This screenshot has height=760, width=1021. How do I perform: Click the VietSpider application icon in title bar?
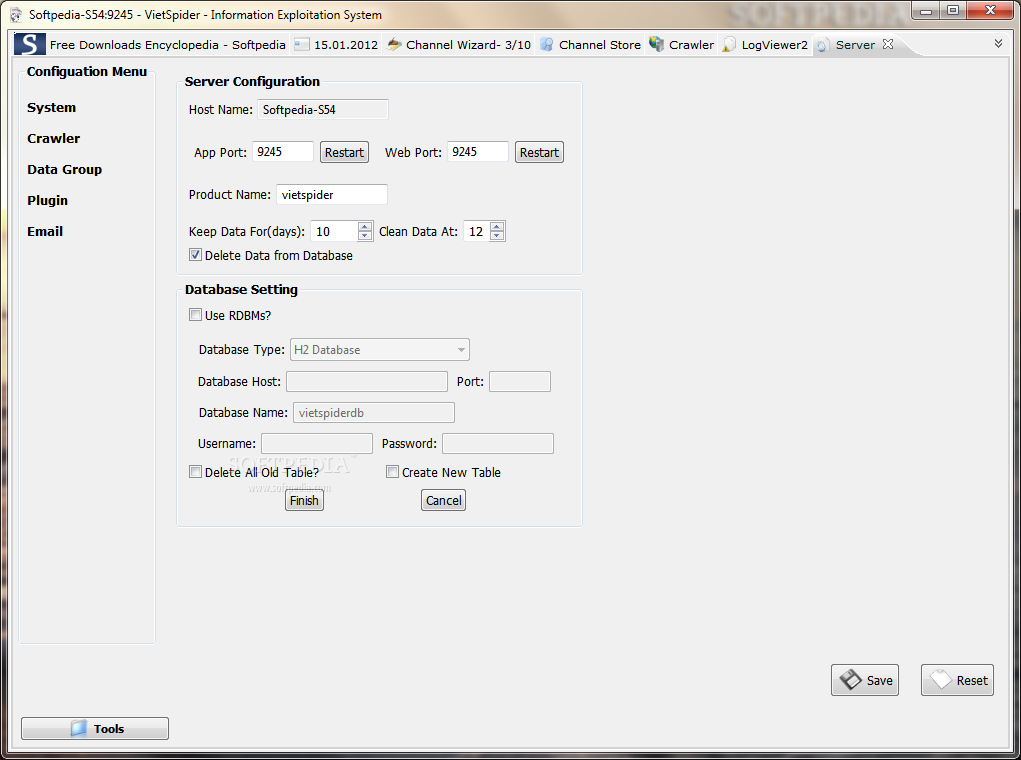click(x=16, y=14)
